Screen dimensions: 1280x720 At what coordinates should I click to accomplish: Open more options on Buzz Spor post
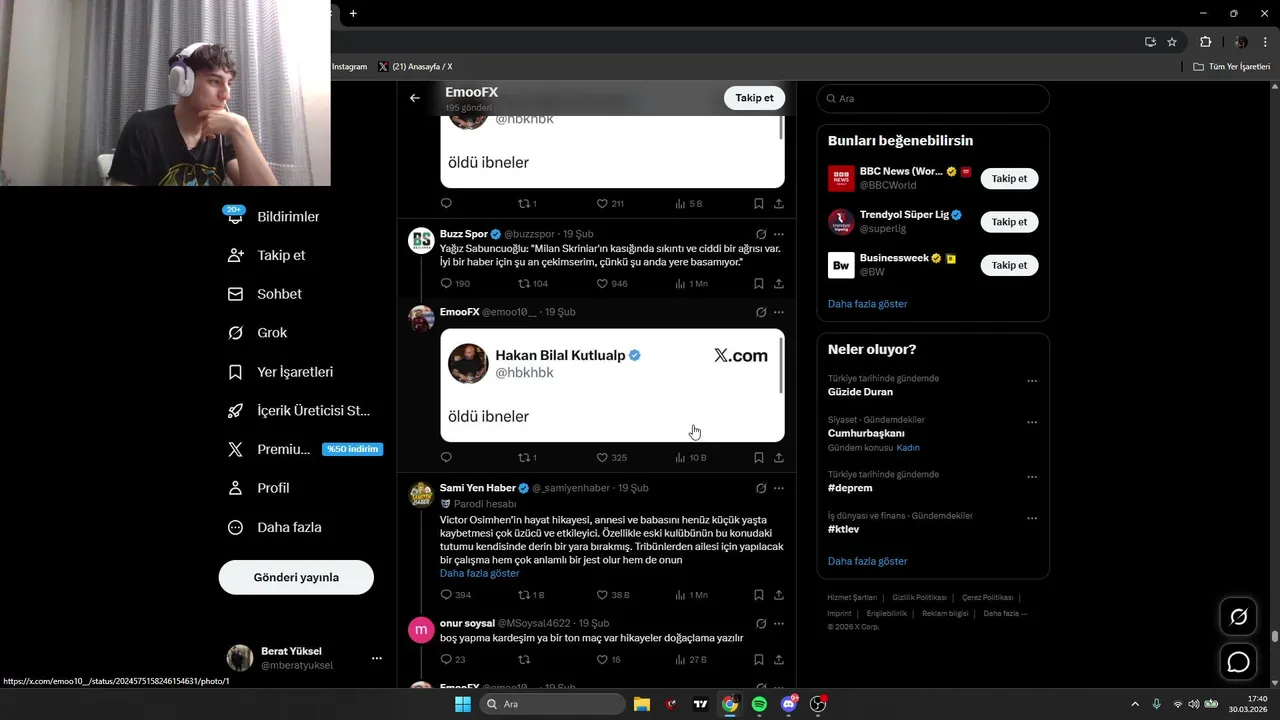click(779, 234)
